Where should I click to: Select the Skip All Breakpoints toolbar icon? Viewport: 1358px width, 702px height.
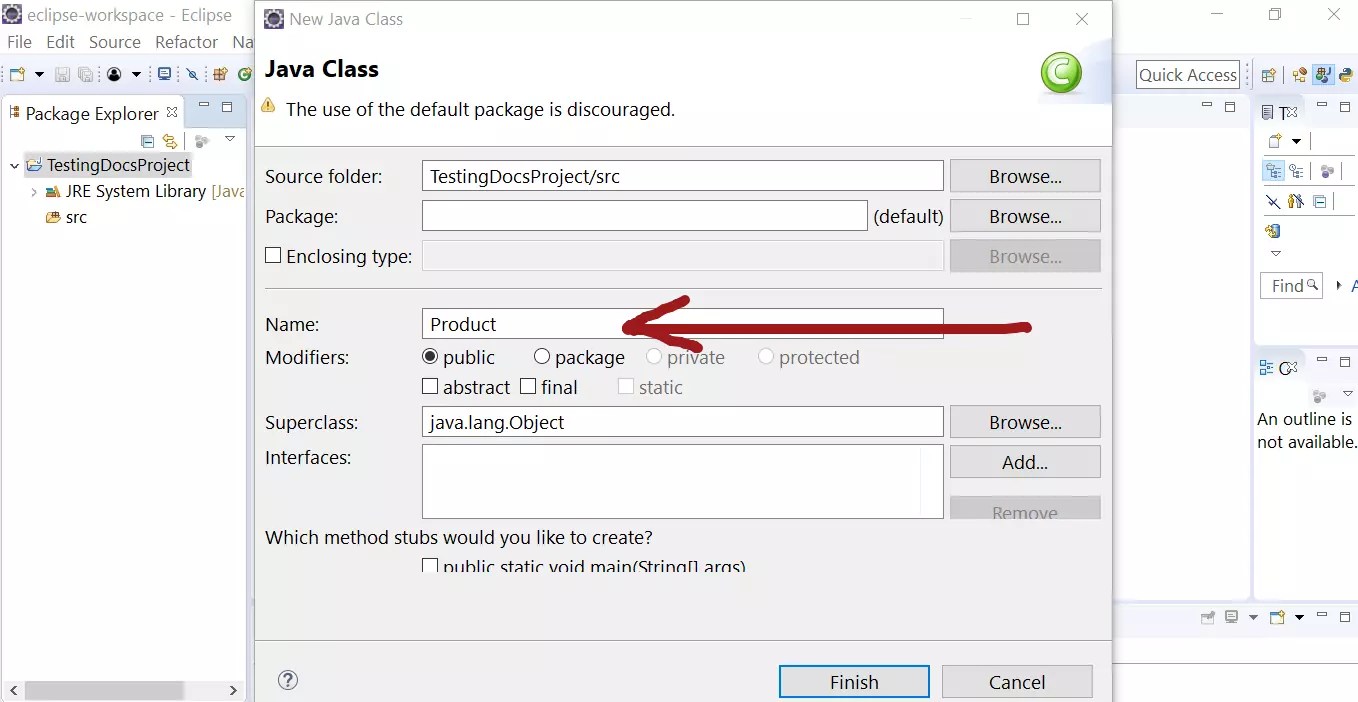point(192,74)
